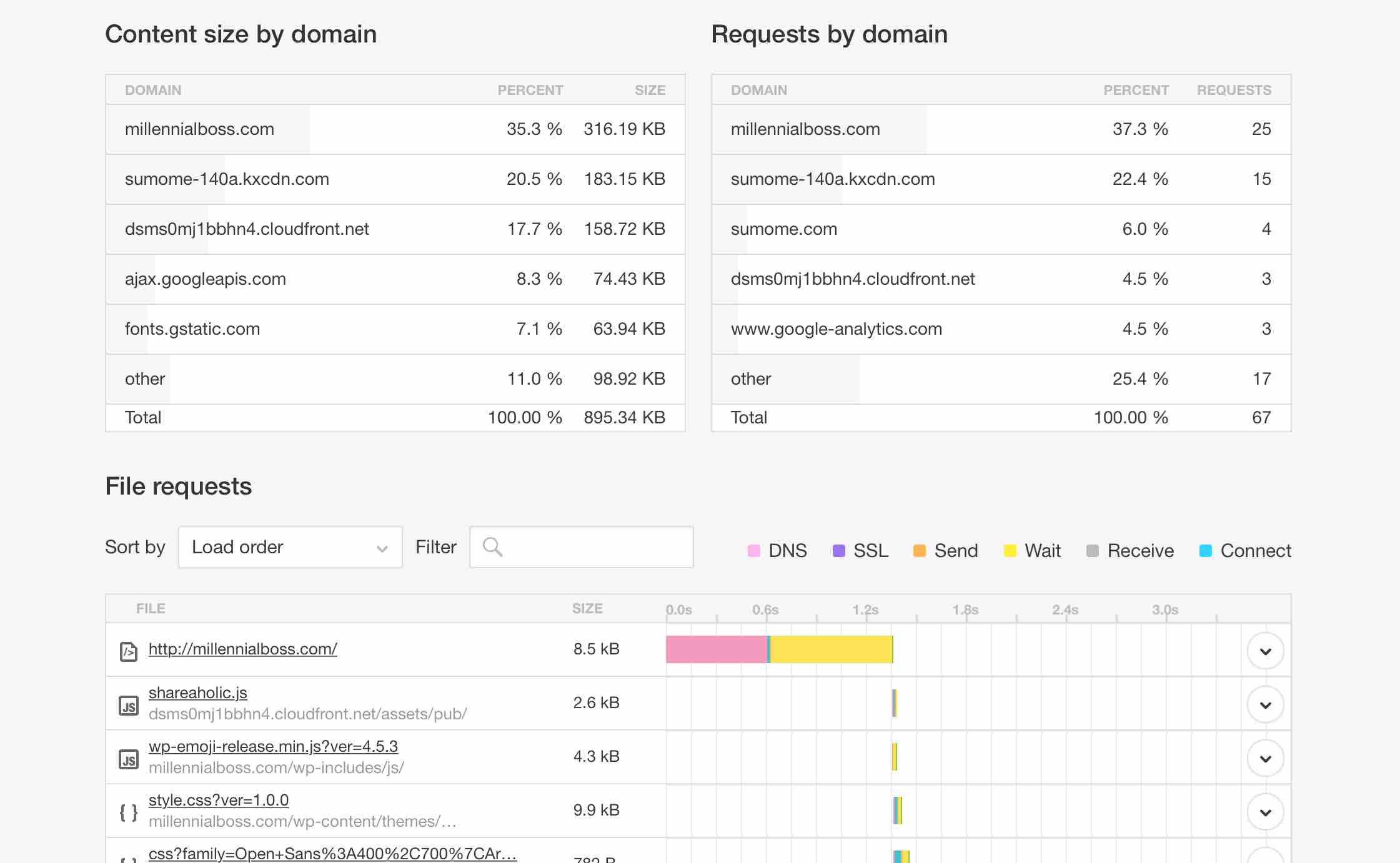Click the magnifier icon in Filter box

[492, 547]
